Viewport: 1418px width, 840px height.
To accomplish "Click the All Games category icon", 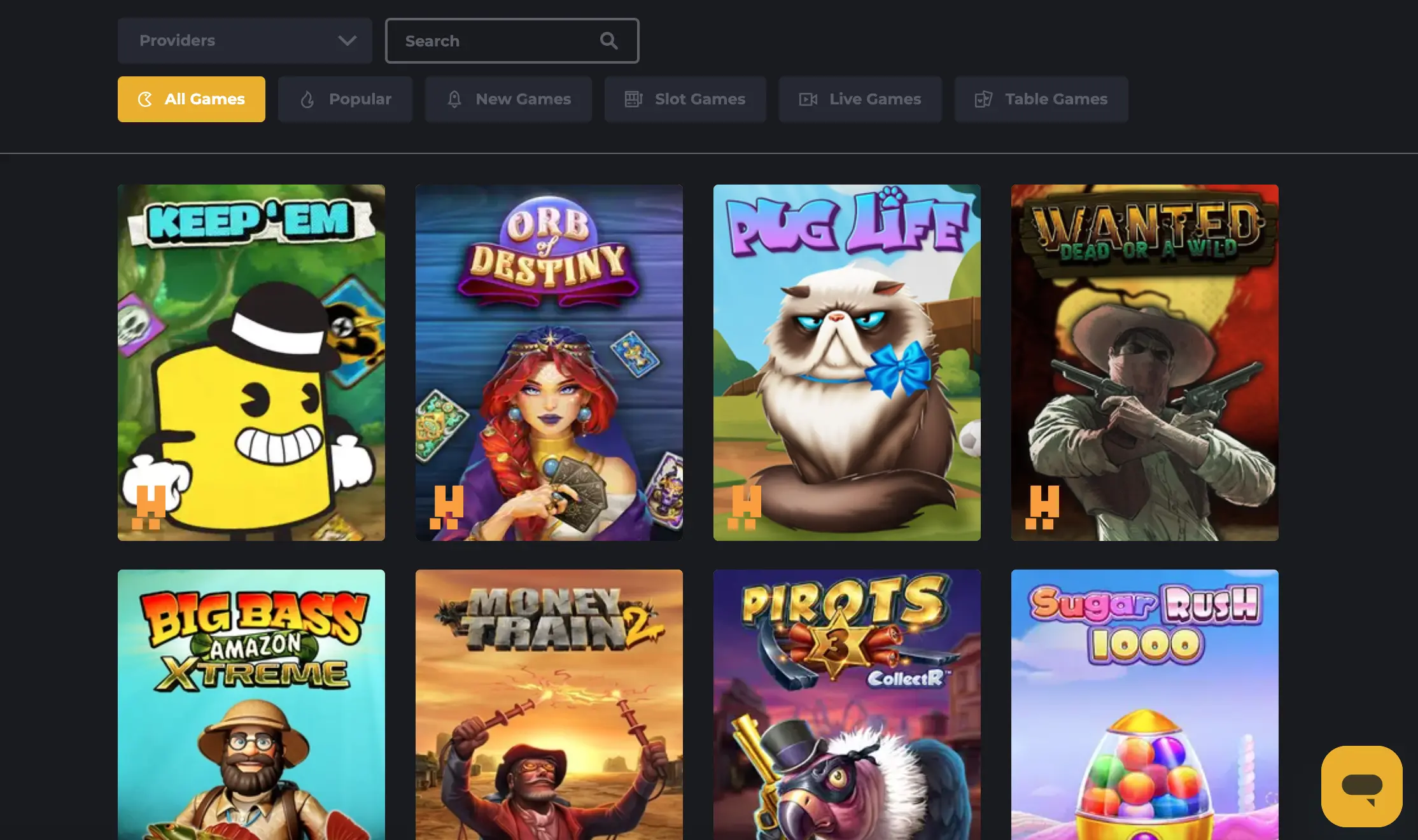I will [x=145, y=99].
